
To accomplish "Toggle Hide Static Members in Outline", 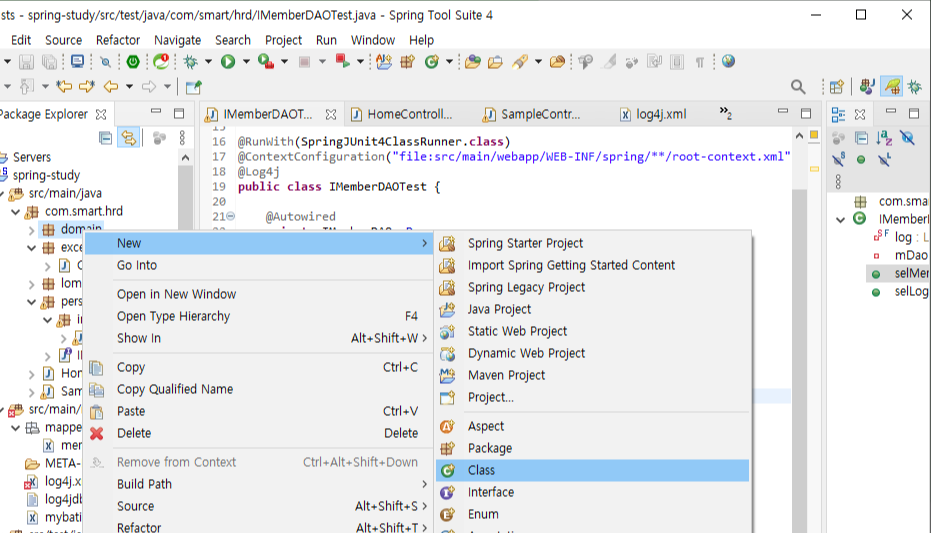I will click(838, 160).
